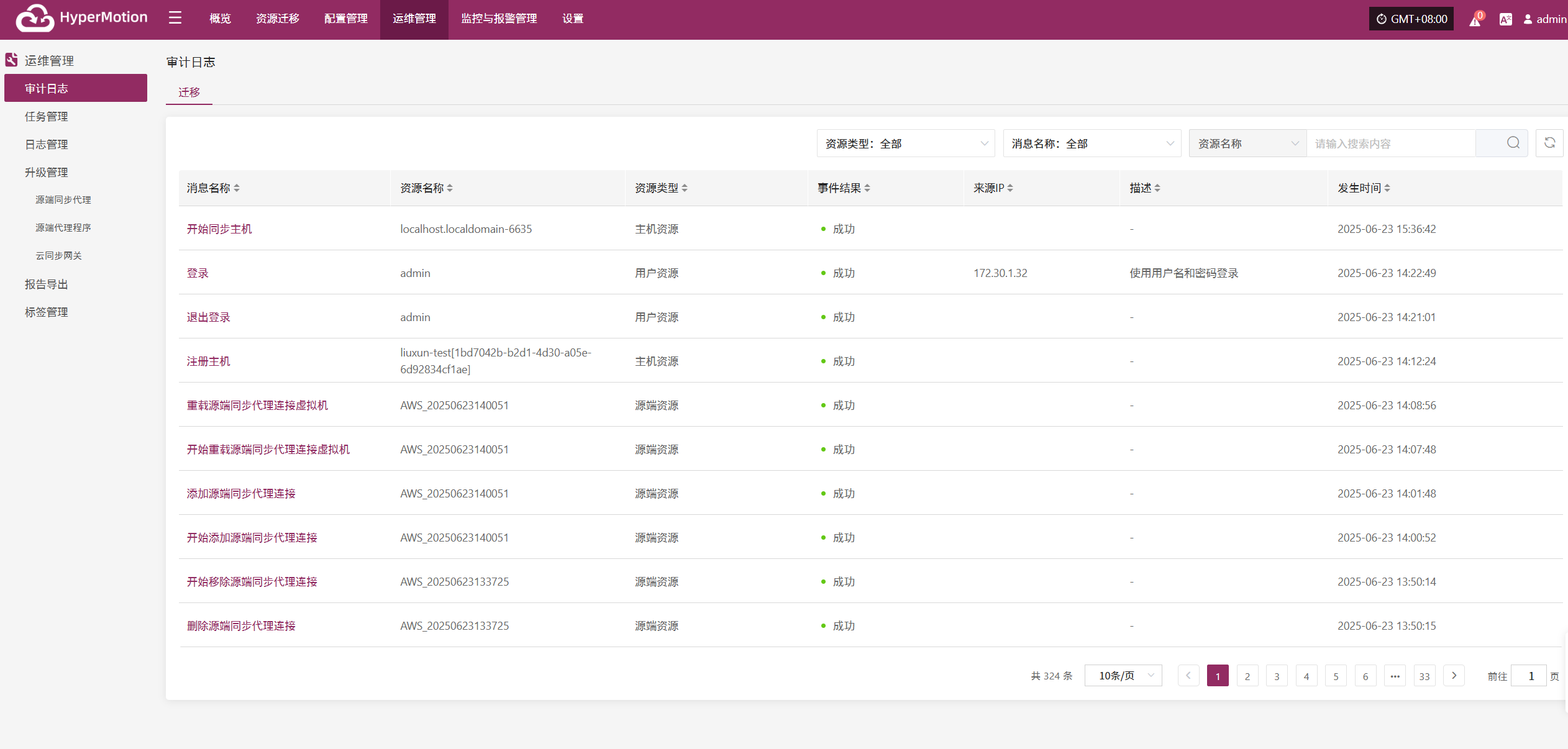Go to page 4
1568x749 pixels.
tap(1306, 676)
